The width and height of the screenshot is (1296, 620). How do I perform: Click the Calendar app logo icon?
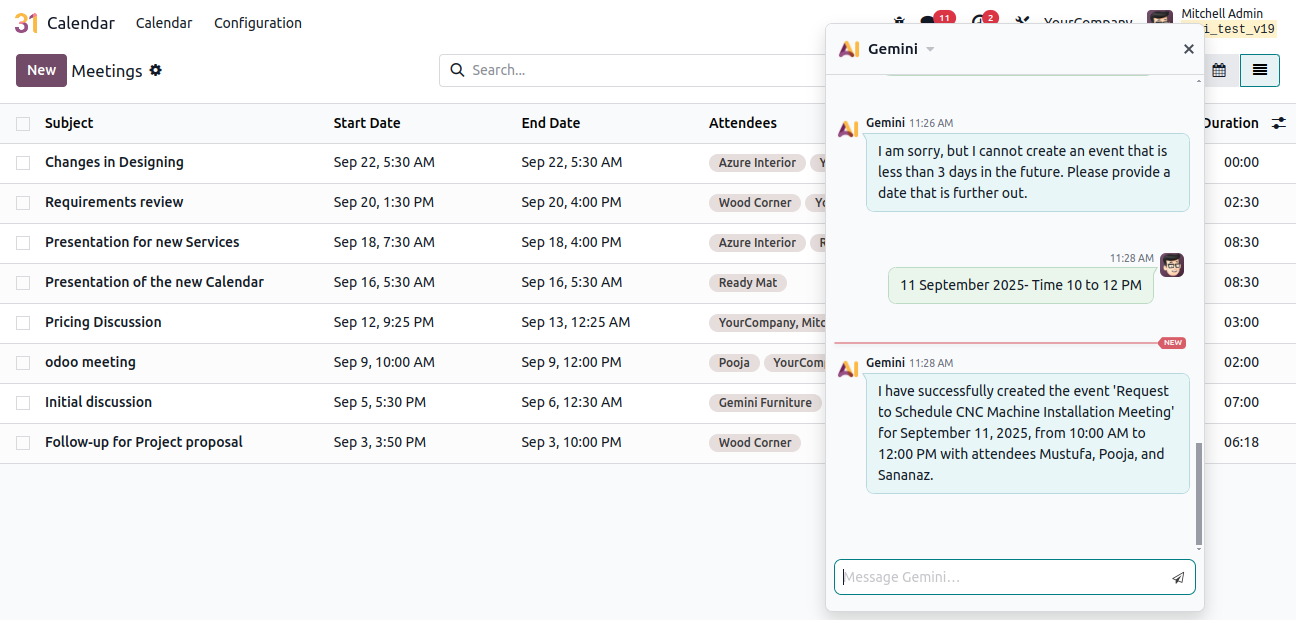(26, 23)
